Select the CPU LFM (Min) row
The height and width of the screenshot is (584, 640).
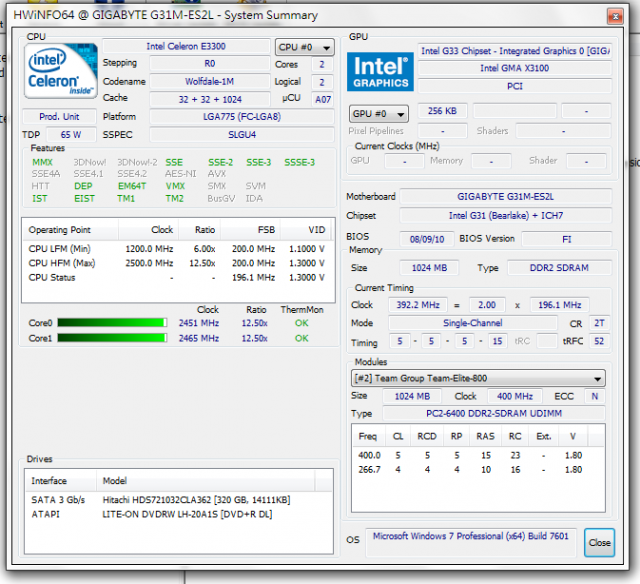click(x=177, y=249)
